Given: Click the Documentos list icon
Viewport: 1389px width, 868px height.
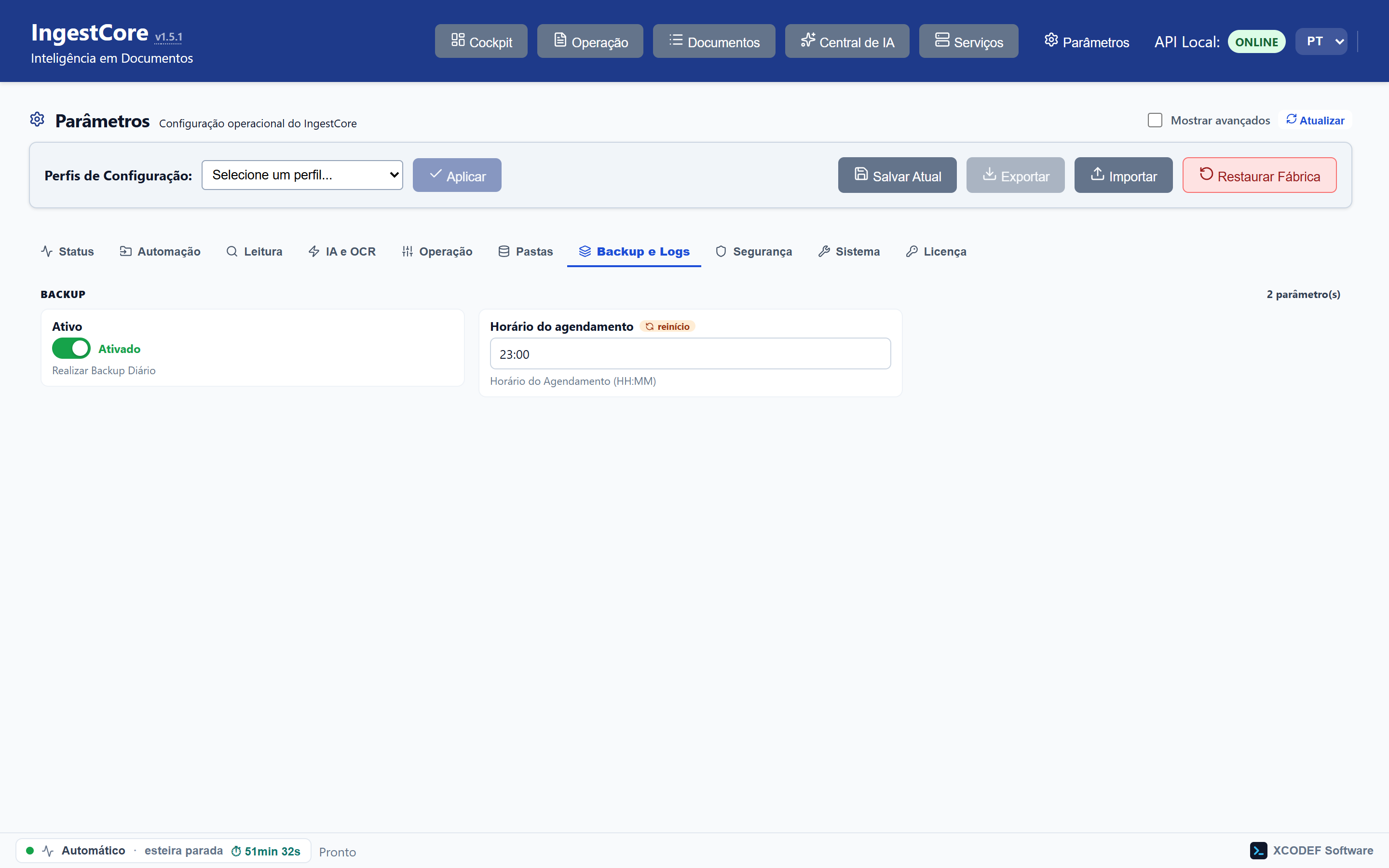Looking at the screenshot, I should point(676,40).
